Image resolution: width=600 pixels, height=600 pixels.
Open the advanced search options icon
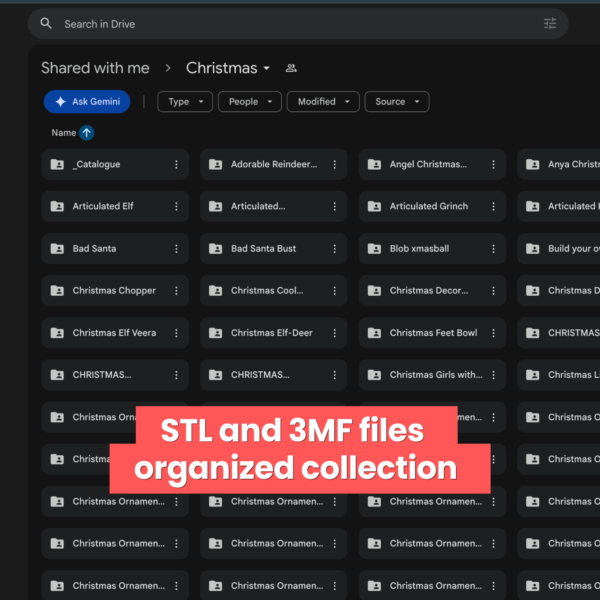point(550,24)
